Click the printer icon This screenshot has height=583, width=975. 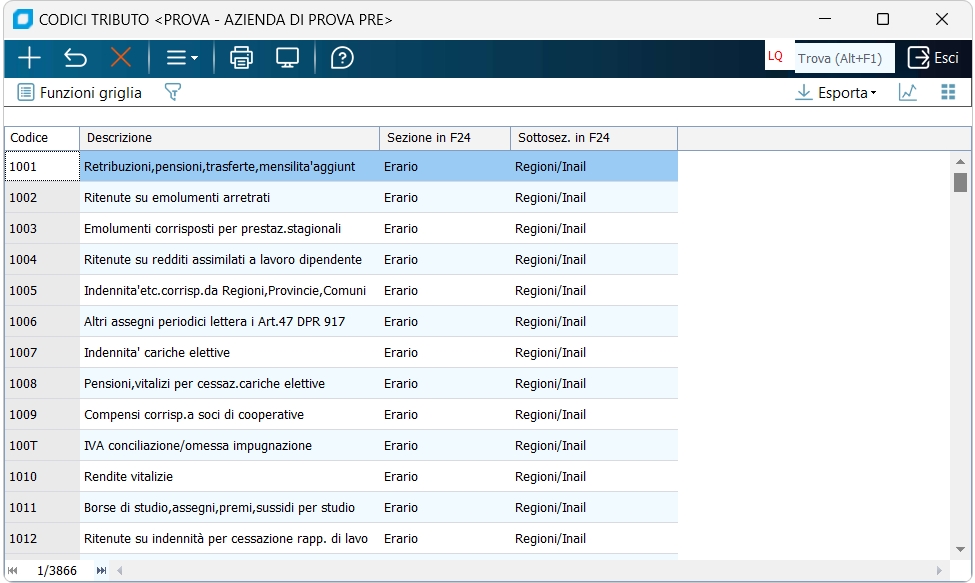(x=241, y=58)
